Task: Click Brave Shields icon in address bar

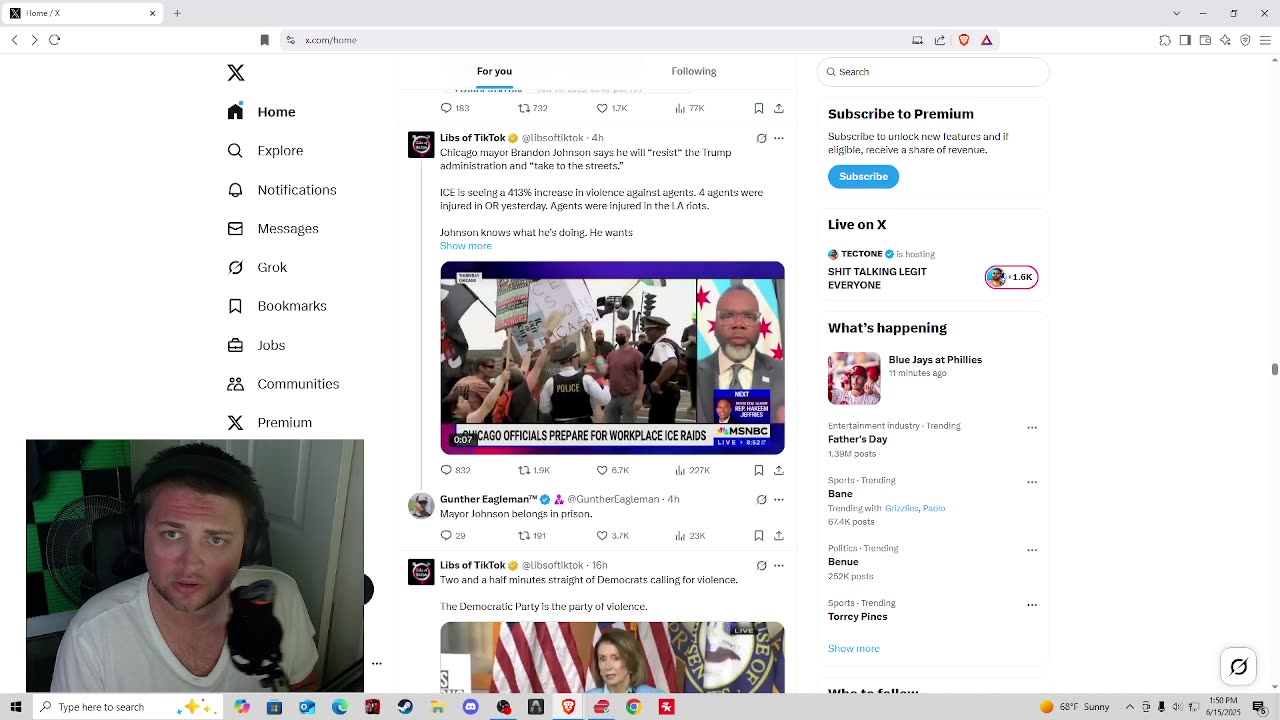Action: coord(964,40)
